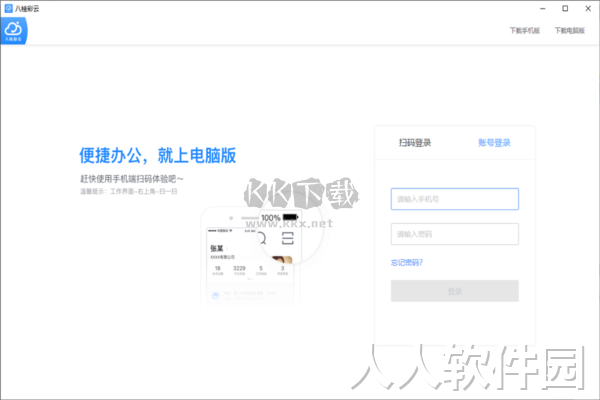The height and width of the screenshot is (400, 600).
Task: Close the 八桂彩云 window
Action: click(588, 8)
